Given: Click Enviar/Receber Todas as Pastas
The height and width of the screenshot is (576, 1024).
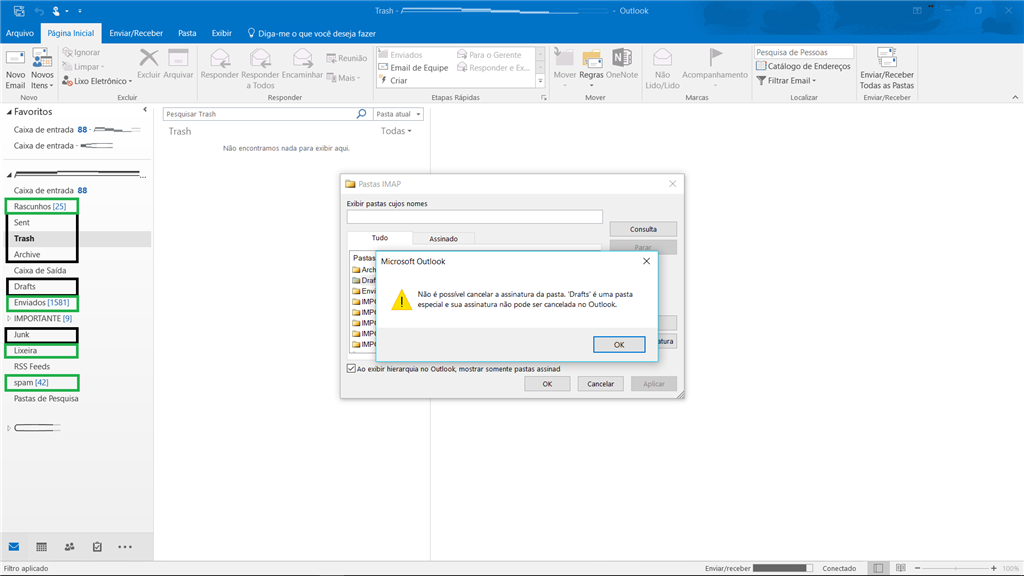Looking at the screenshot, I should [x=887, y=69].
